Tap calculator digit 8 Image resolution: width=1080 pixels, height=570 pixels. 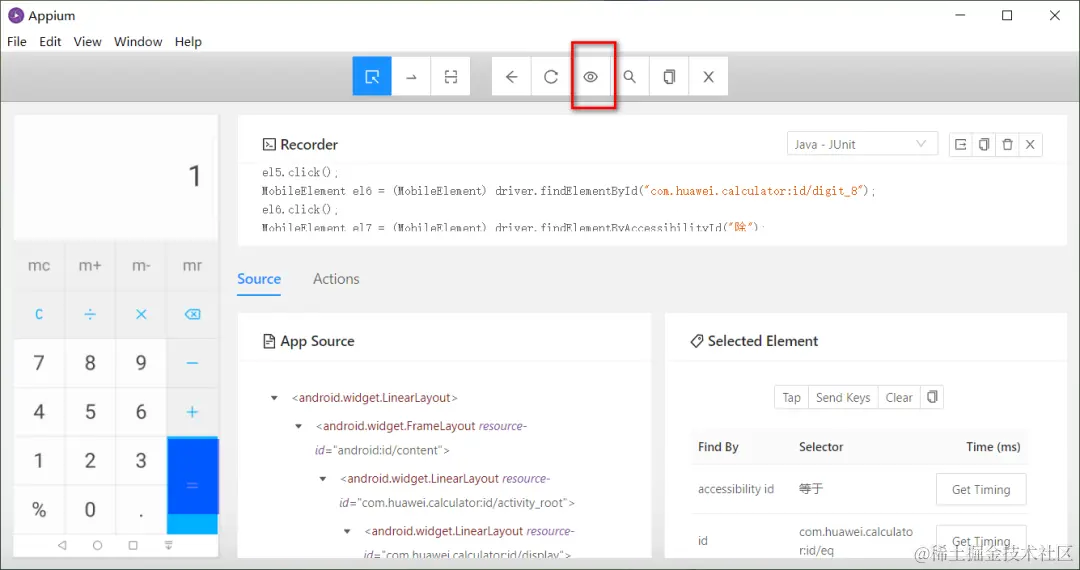[x=90, y=363]
